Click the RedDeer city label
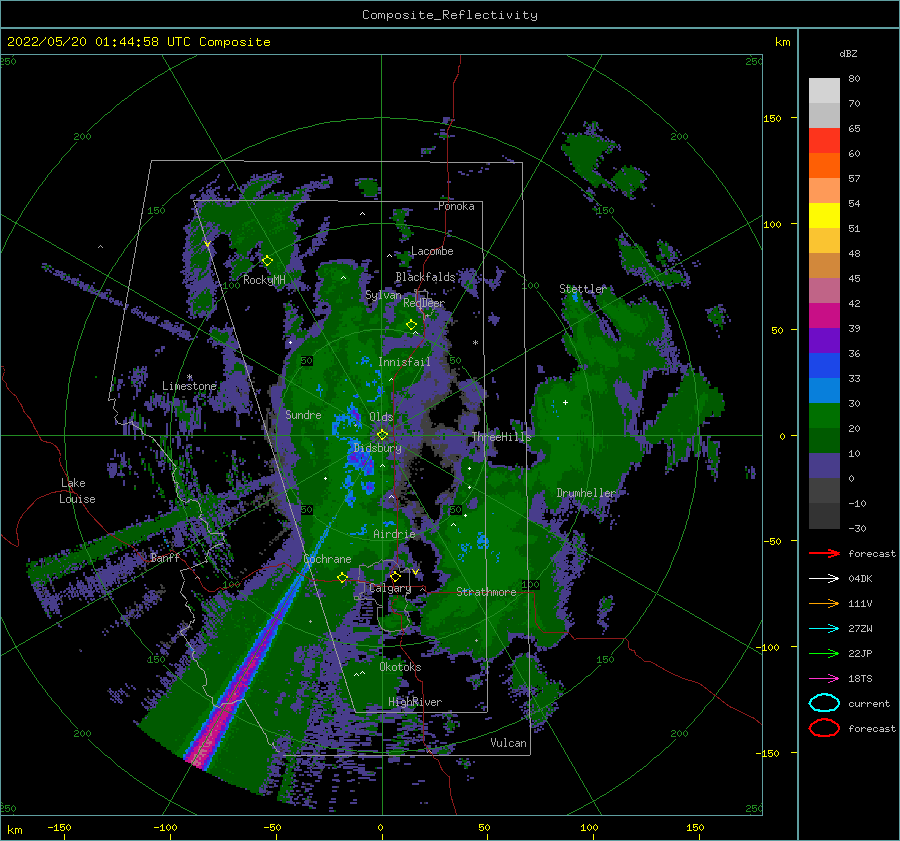Screen dimensions: 900x841 (424, 303)
